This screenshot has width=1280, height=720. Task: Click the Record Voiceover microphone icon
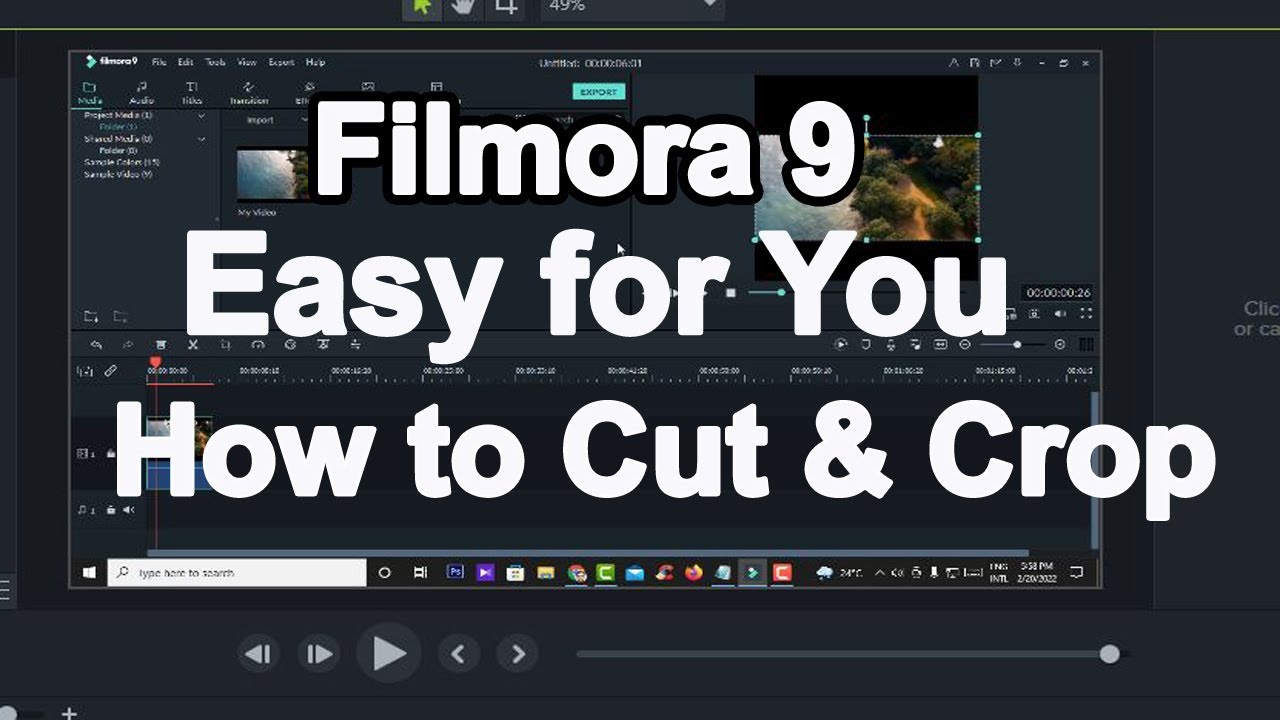pos(890,344)
